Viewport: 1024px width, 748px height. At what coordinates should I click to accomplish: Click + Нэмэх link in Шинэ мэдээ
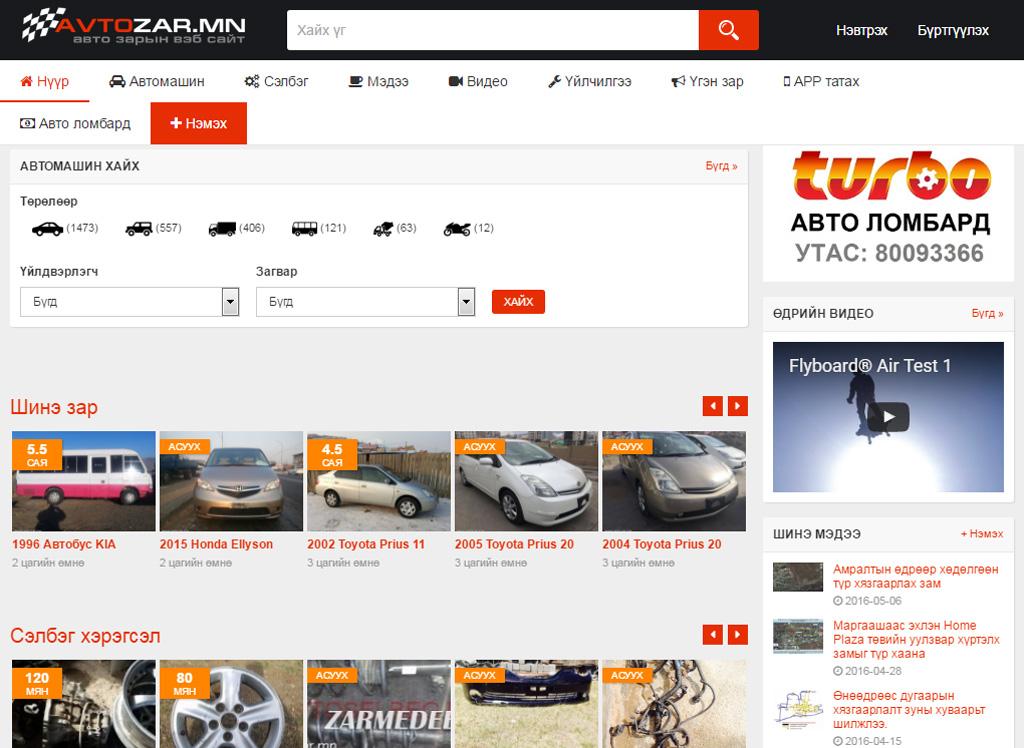pos(982,534)
